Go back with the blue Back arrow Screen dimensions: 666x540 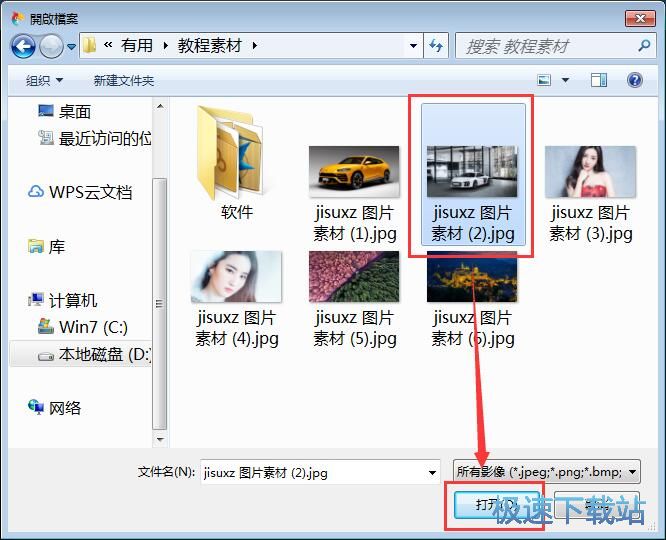pos(23,46)
